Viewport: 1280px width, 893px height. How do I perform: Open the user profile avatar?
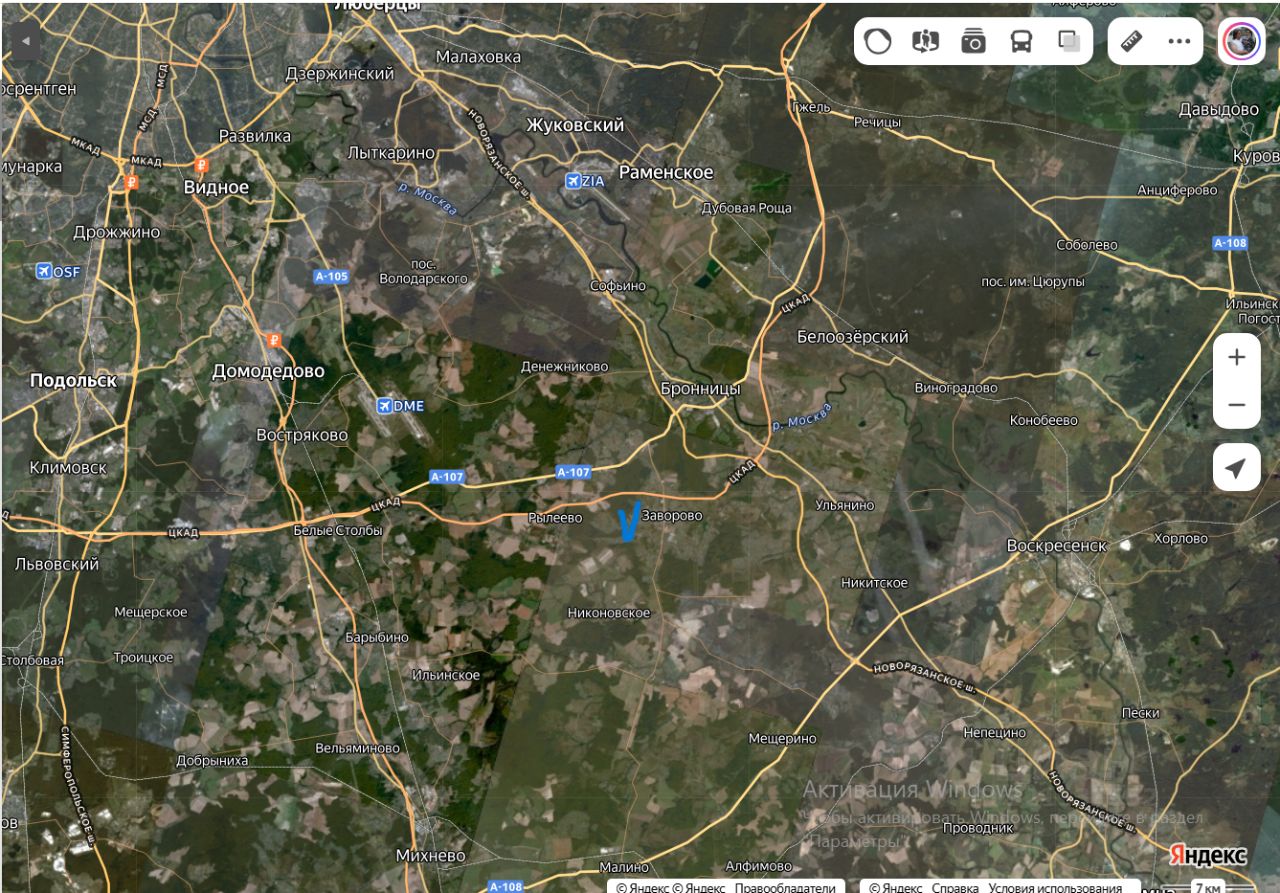1241,41
